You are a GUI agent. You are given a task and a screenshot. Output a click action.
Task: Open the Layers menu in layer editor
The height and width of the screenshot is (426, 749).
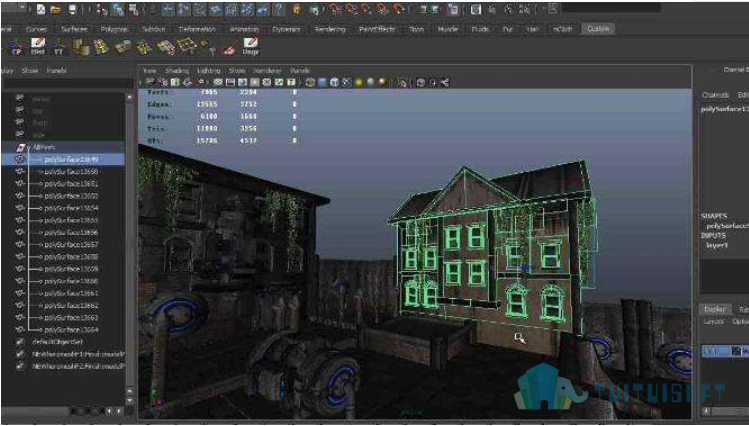(714, 322)
